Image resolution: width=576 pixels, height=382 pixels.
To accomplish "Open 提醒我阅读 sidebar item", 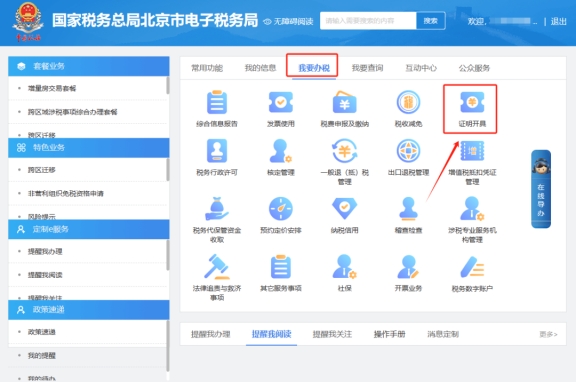I will [45, 275].
